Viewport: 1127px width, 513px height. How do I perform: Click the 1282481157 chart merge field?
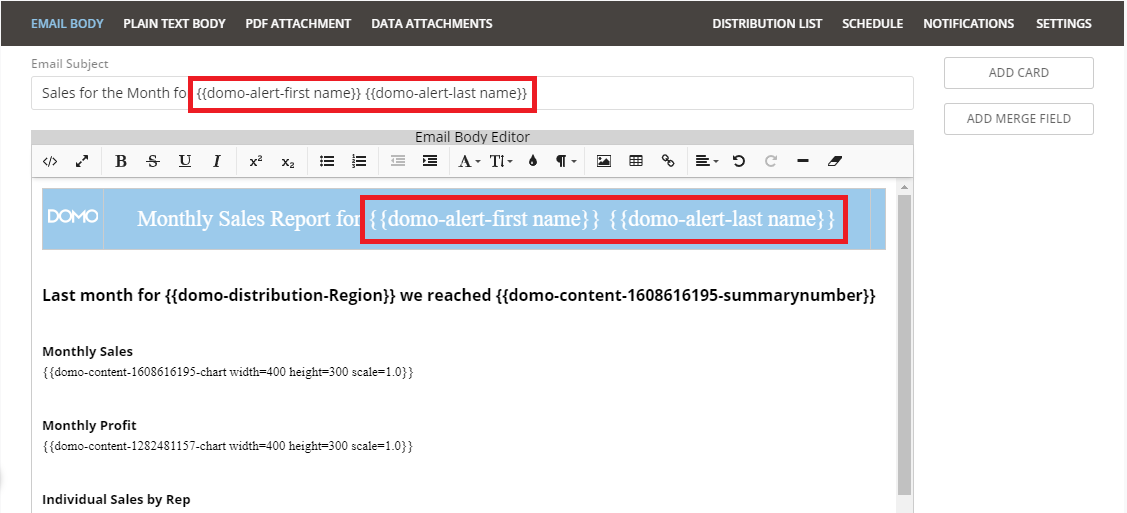228,446
